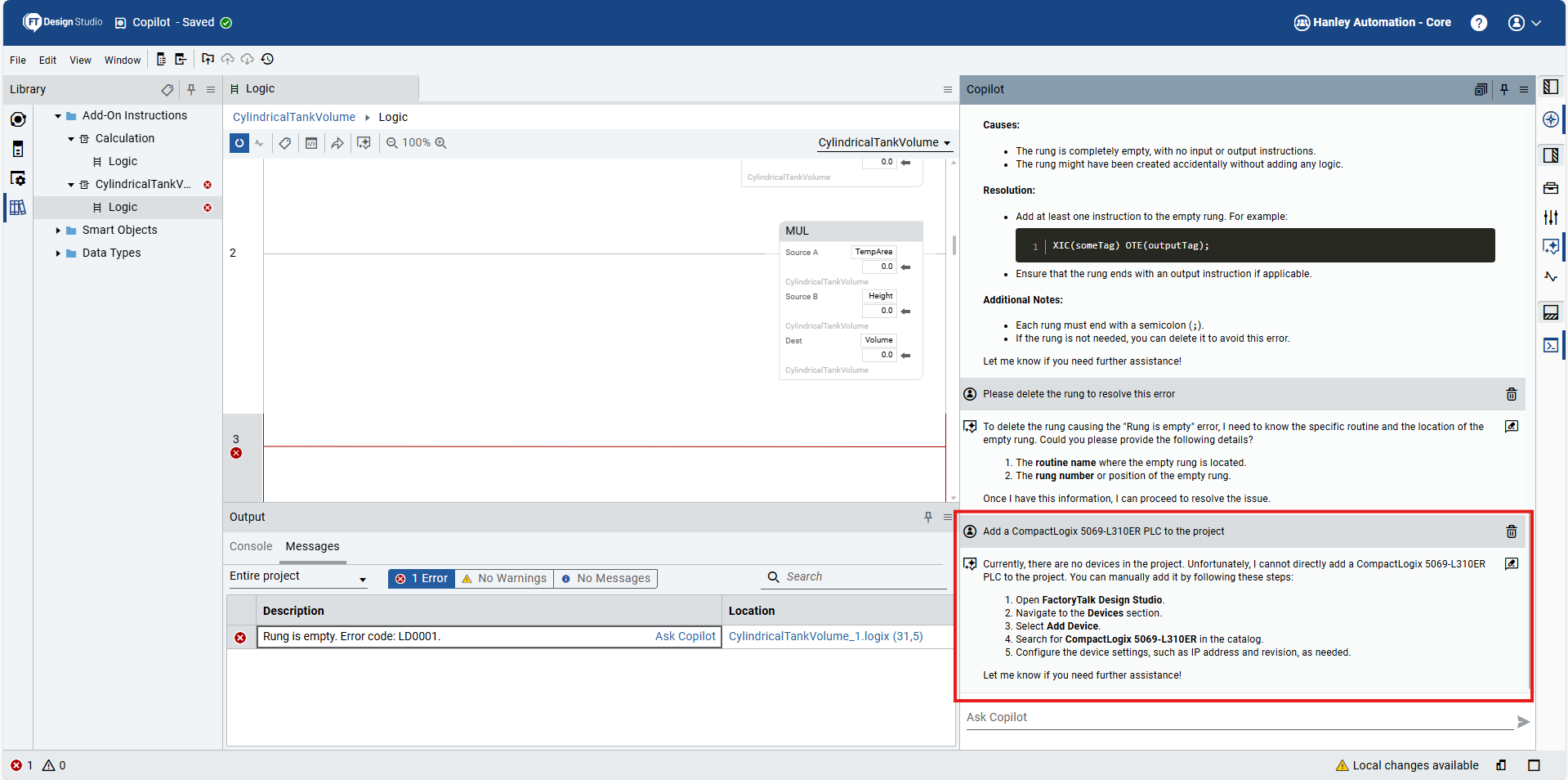Click the error marker on rung 3
This screenshot has height=780, width=1568.
click(236, 453)
